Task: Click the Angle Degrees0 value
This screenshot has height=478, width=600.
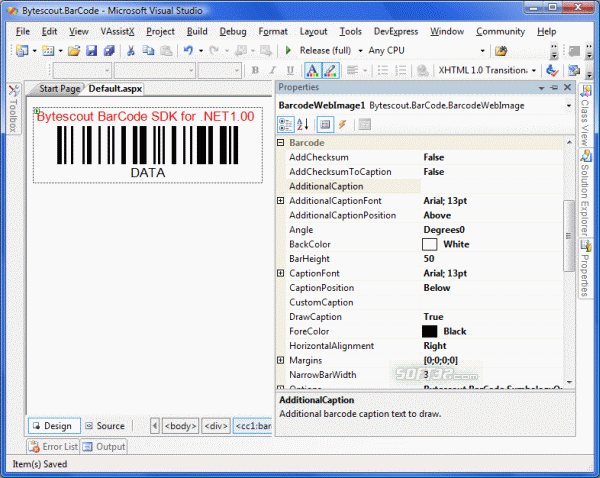Action: pyautogui.click(x=444, y=230)
